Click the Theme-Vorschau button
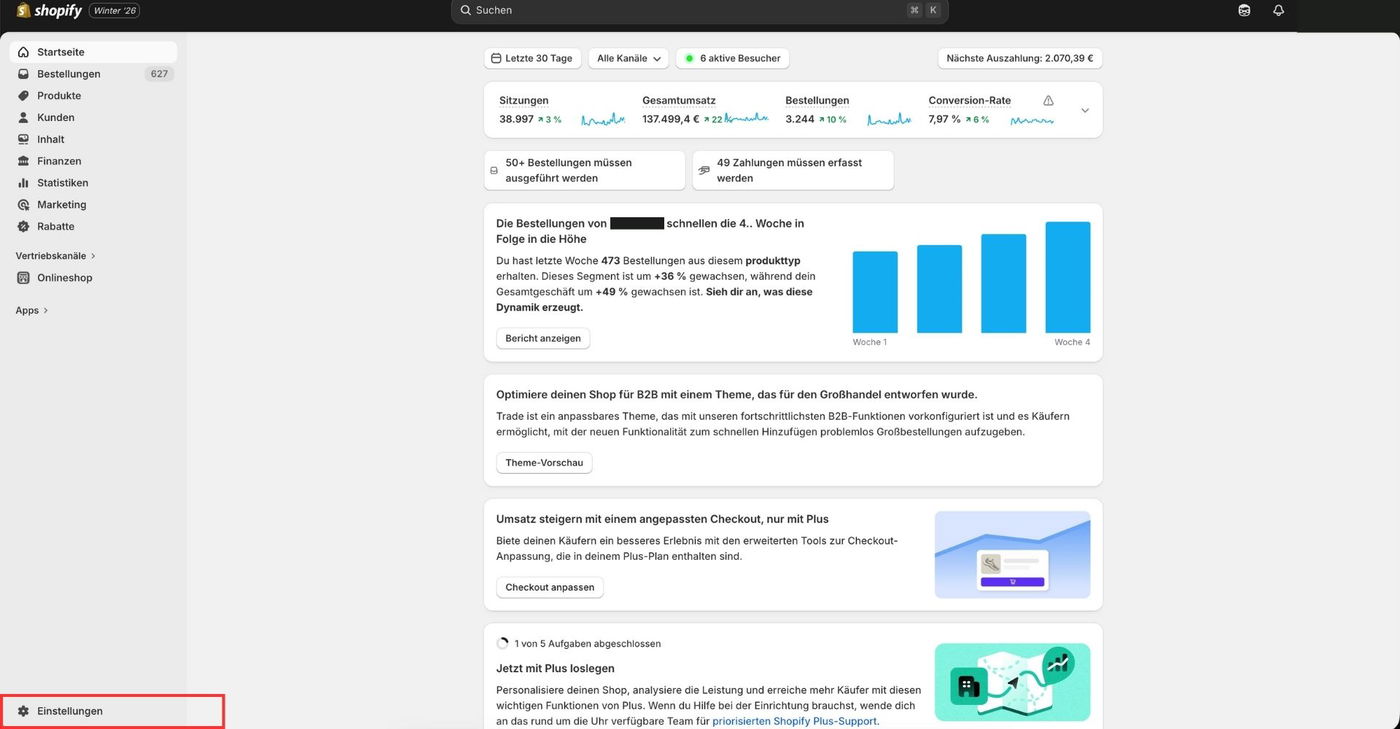1400x729 pixels. point(544,463)
